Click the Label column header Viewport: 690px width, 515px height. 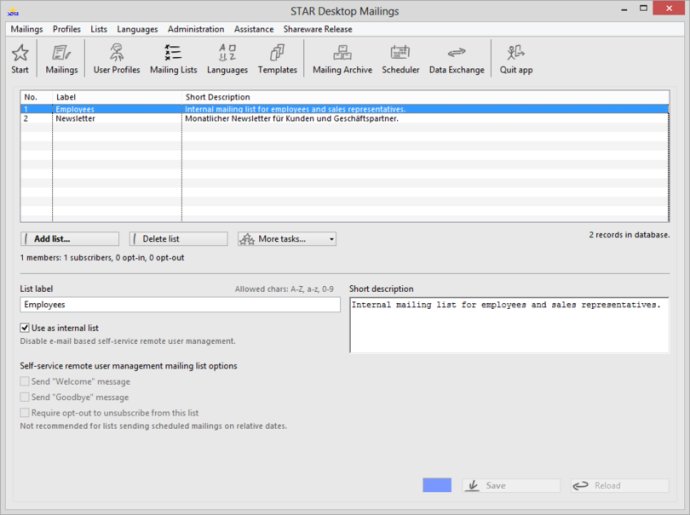coord(117,97)
